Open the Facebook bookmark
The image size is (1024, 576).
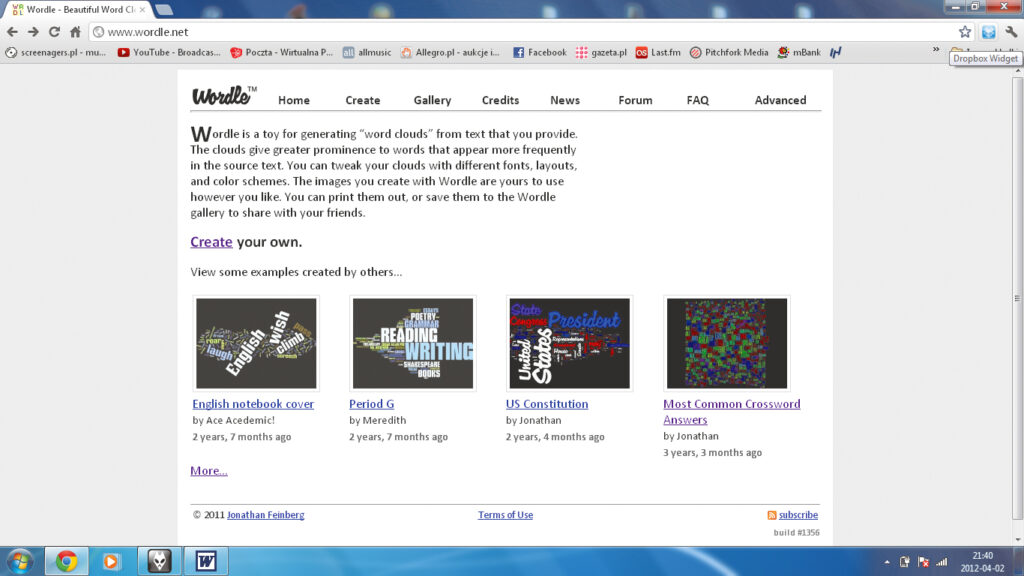pos(539,52)
